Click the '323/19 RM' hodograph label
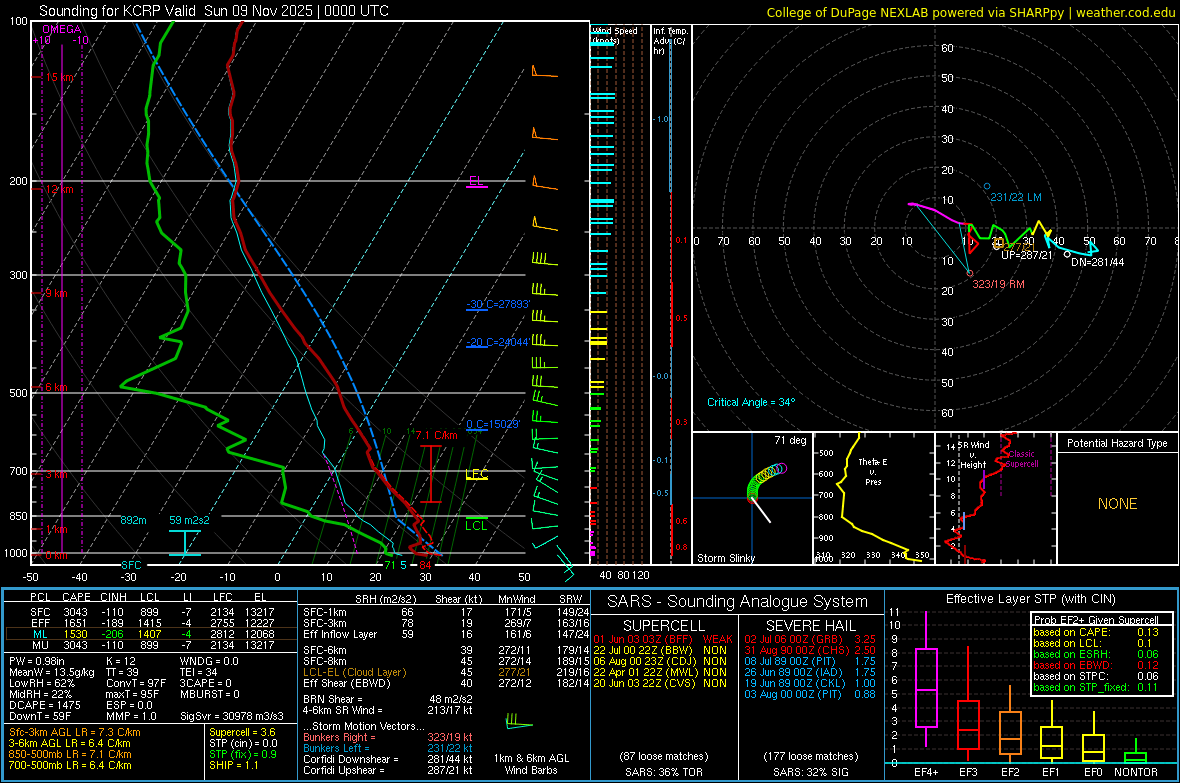The image size is (1180, 783). pyautogui.click(x=999, y=285)
